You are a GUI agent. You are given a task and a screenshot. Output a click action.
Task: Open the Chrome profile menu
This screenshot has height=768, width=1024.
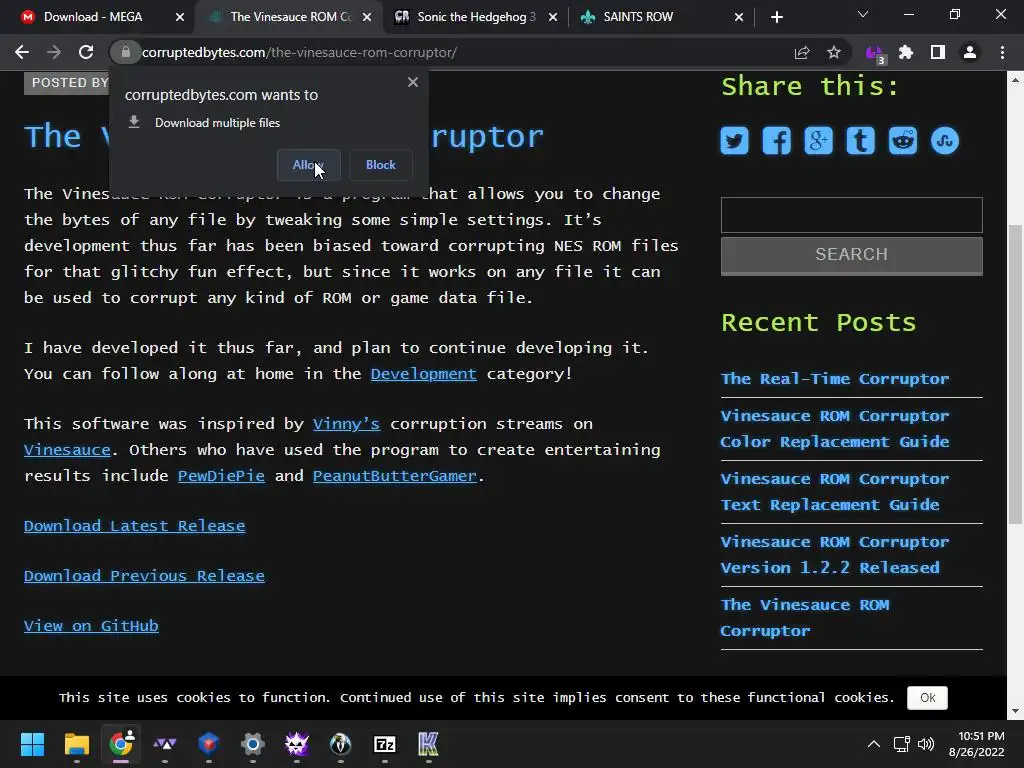(970, 52)
